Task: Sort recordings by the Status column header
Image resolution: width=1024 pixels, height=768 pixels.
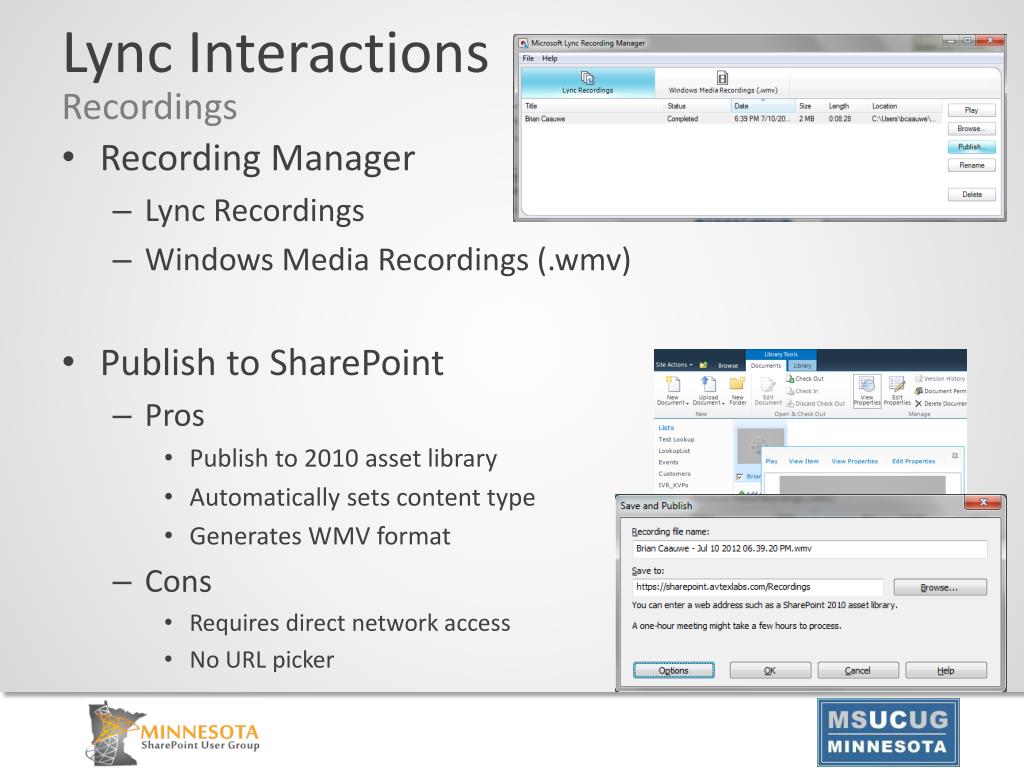Action: click(x=677, y=106)
